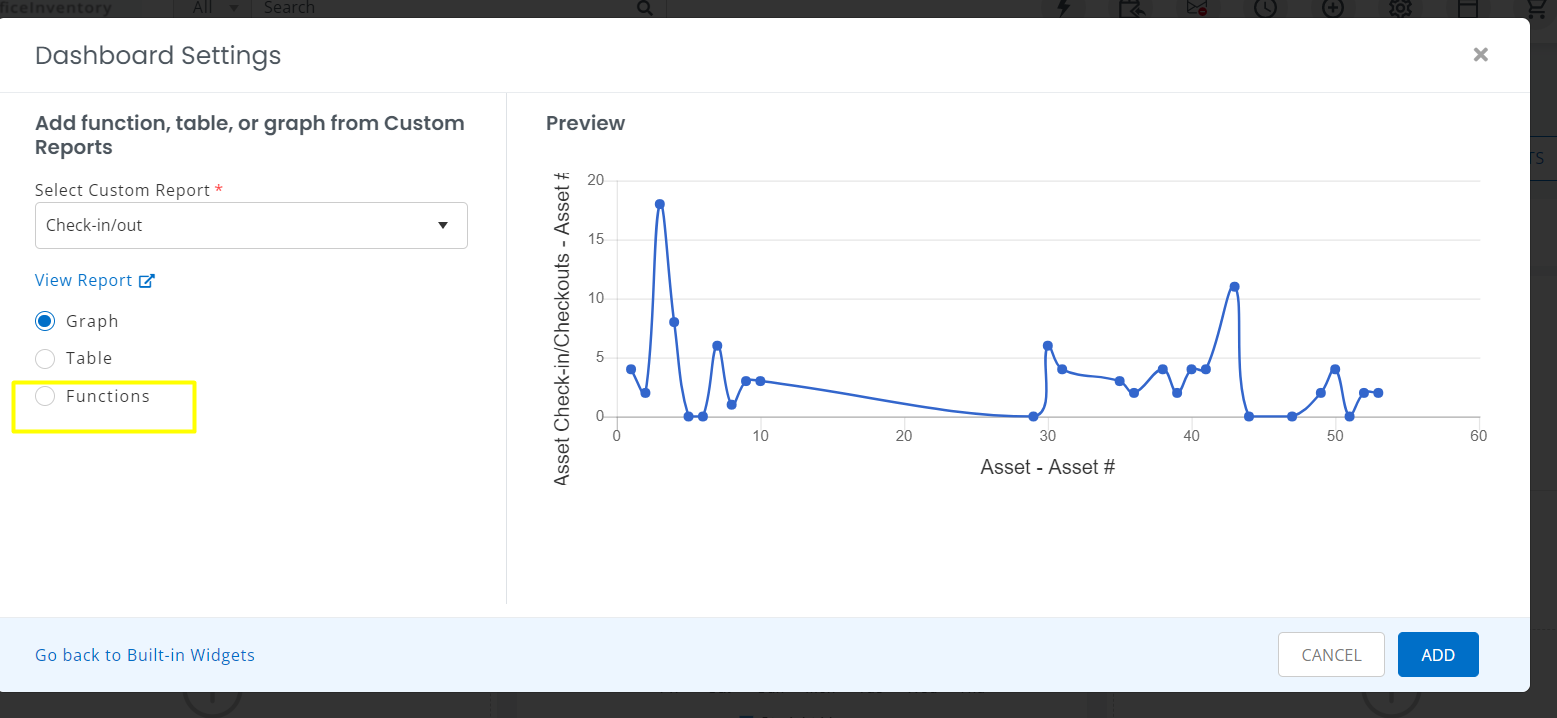Open the settings gear in background toolbar
The height and width of the screenshot is (718, 1557).
pyautogui.click(x=1400, y=8)
